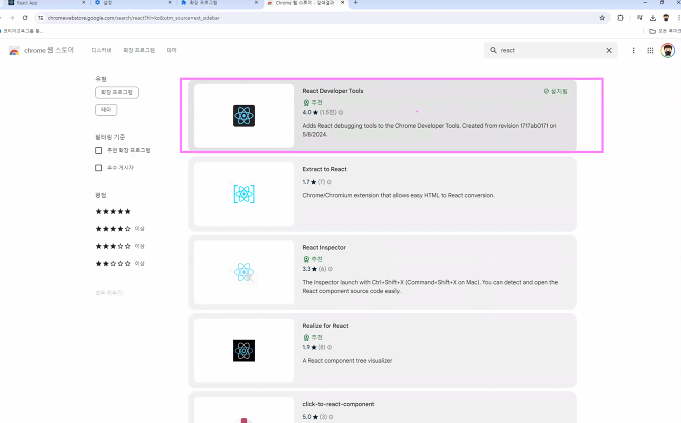Open the all bookmarks folder
The height and width of the screenshot is (423, 681).
tap(664, 31)
